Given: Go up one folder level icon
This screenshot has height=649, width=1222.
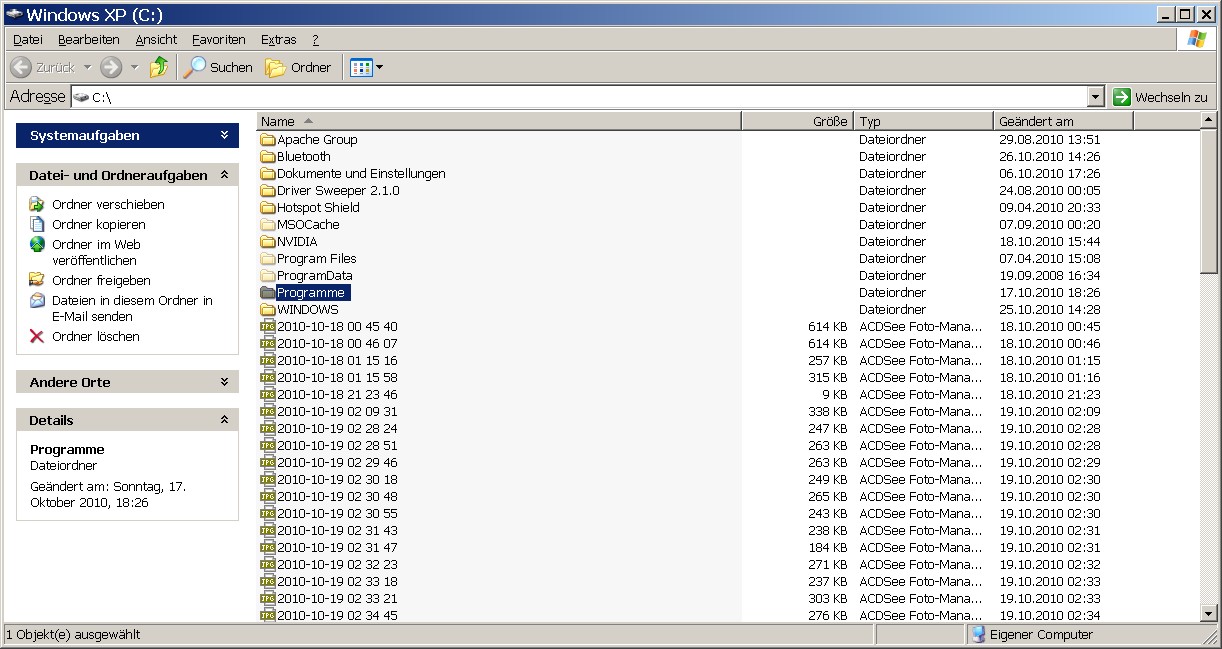Looking at the screenshot, I should point(159,67).
